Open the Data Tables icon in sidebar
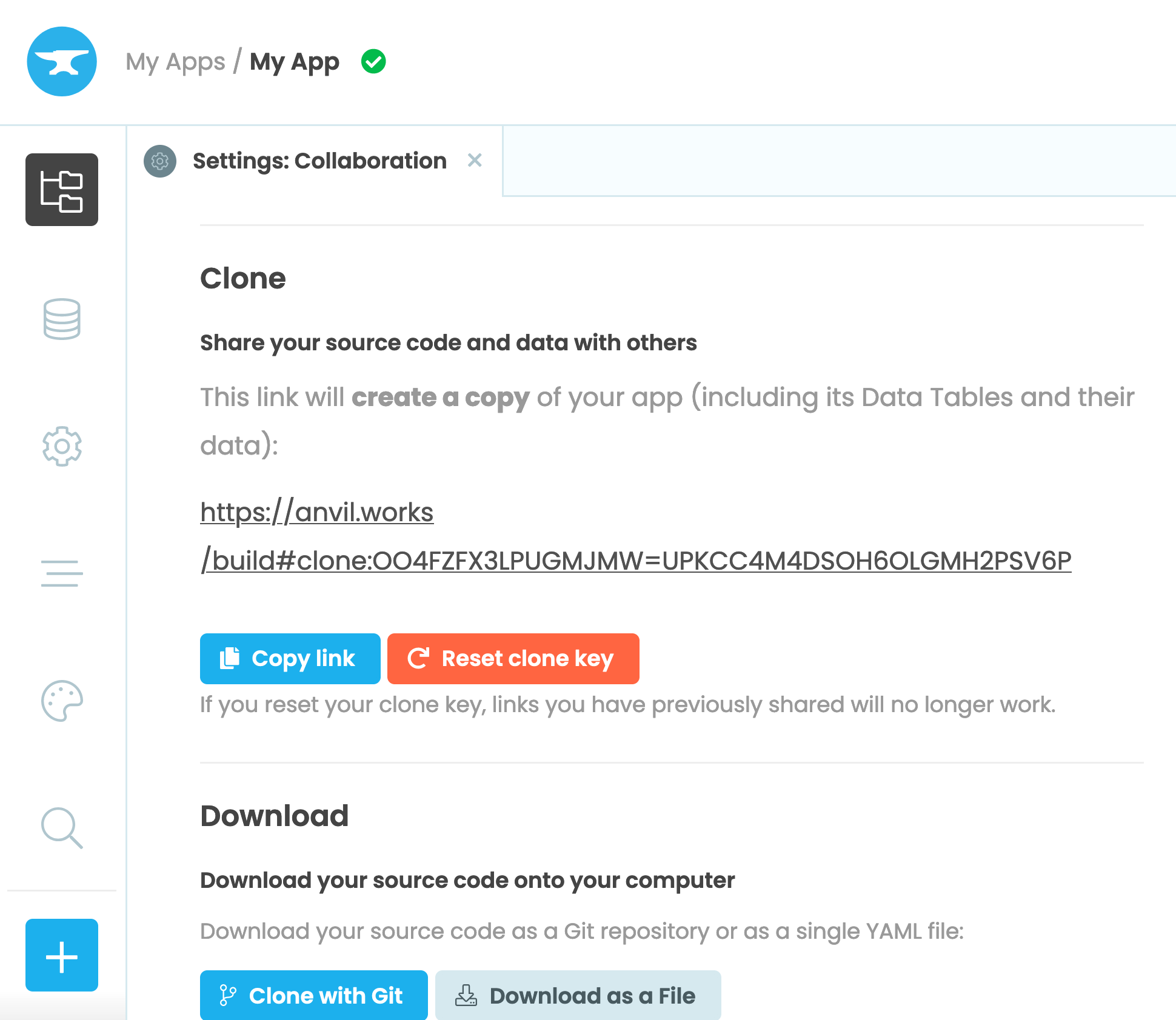This screenshot has height=1020, width=1176. pyautogui.click(x=61, y=319)
